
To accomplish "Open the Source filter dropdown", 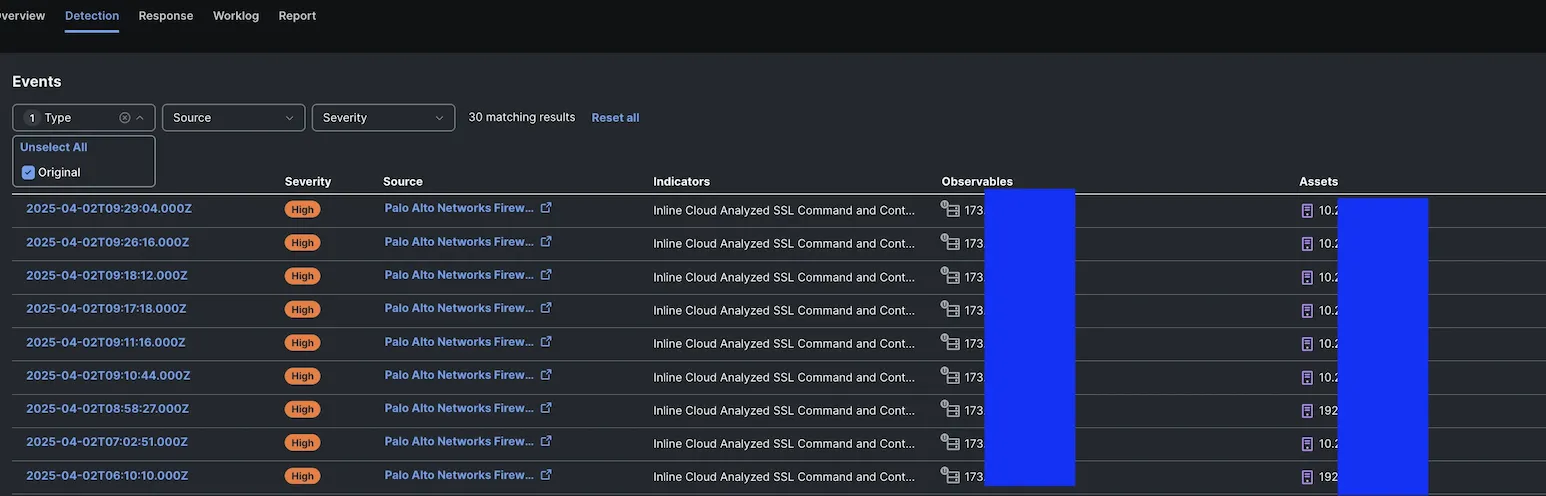I will click(x=233, y=118).
